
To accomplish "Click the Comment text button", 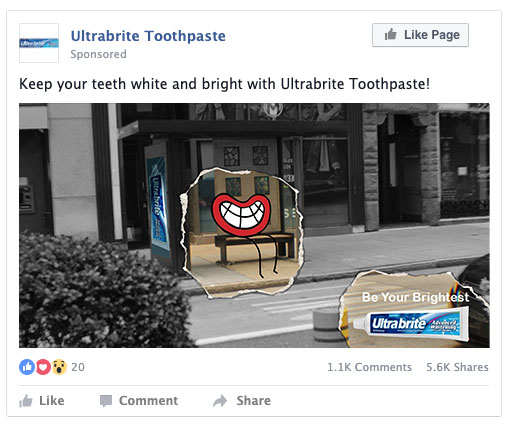I will pyautogui.click(x=148, y=401).
